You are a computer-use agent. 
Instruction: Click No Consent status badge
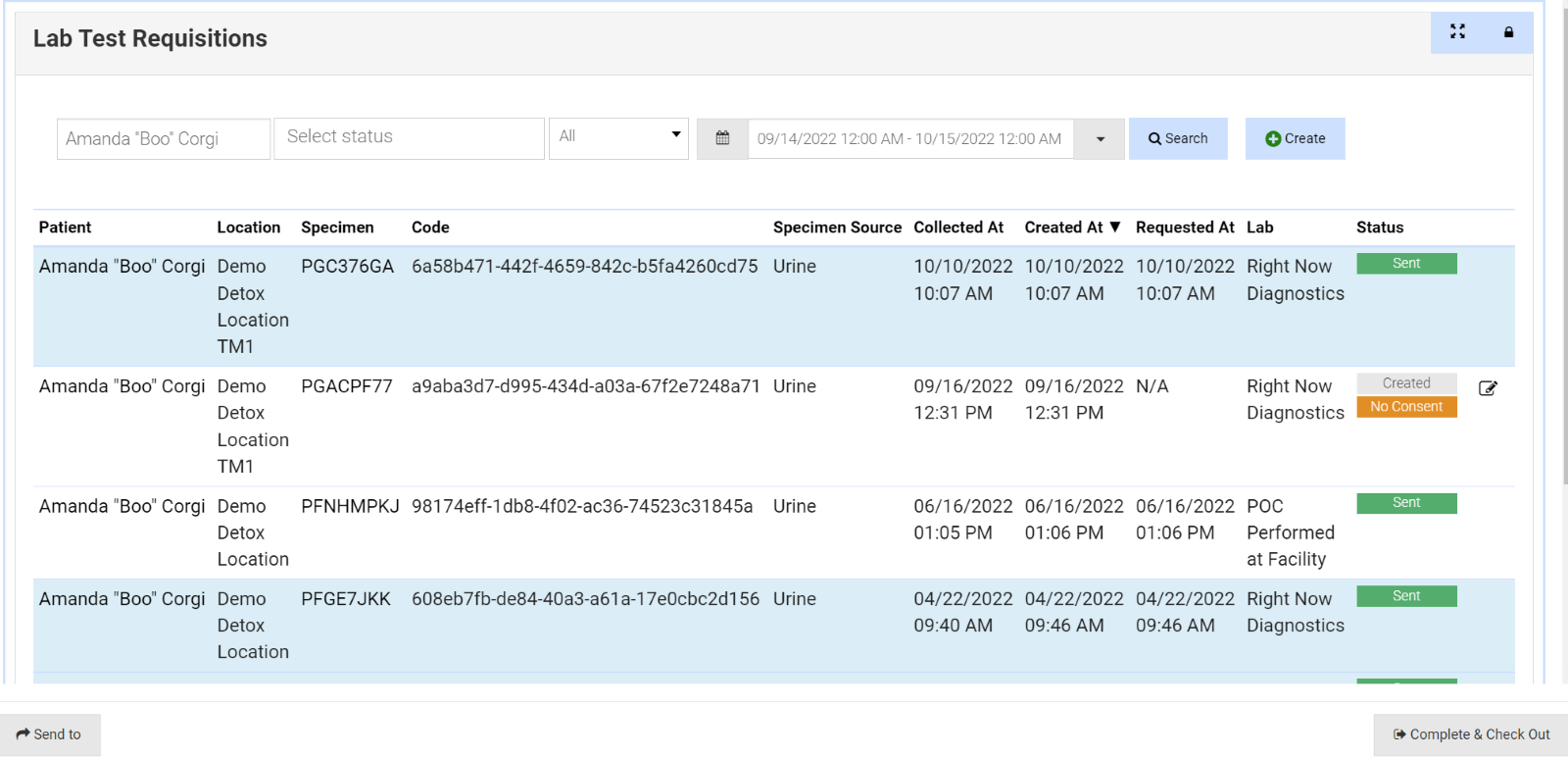[x=1405, y=407]
